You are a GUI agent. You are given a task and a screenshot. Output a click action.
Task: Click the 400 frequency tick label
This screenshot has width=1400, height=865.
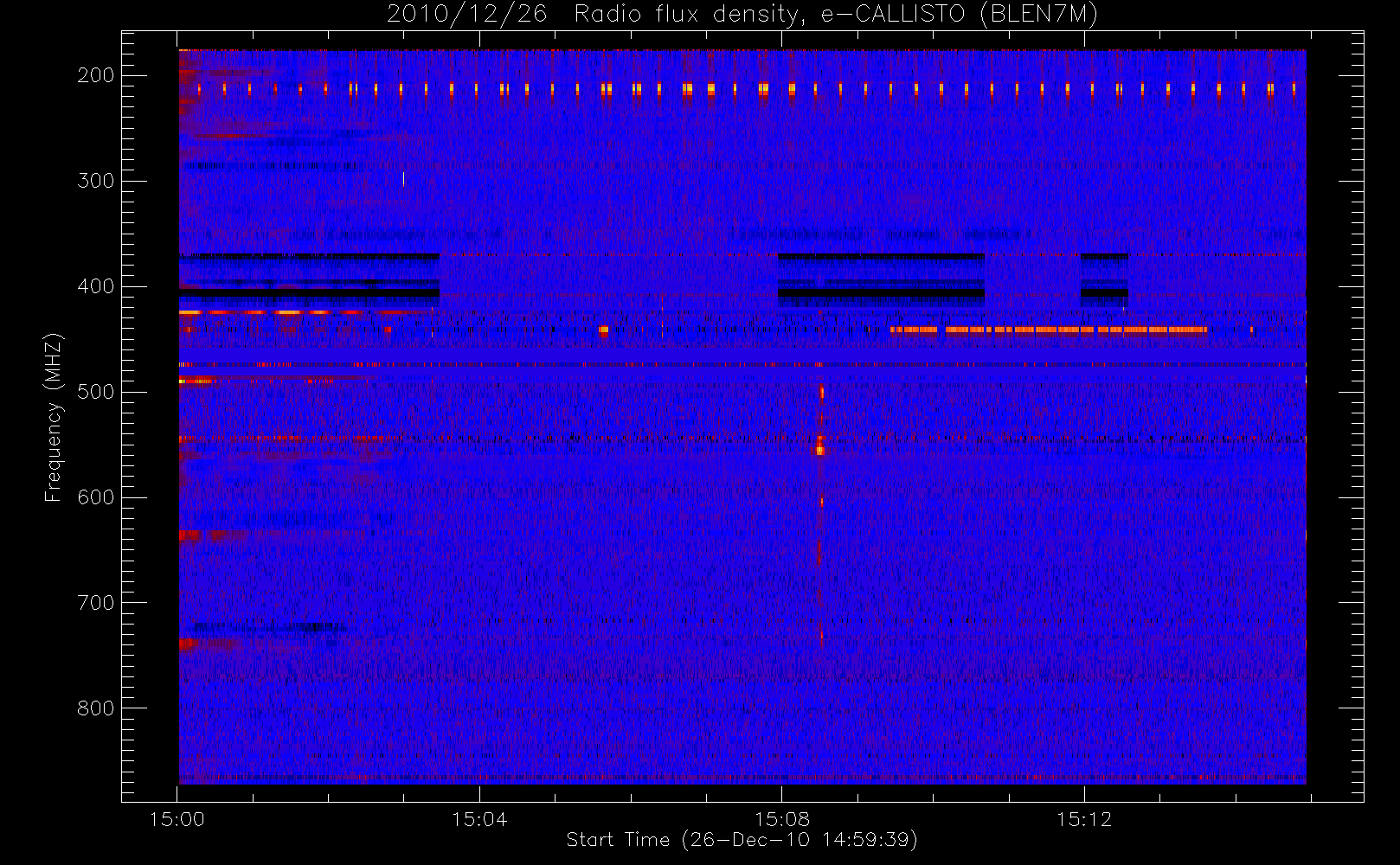96,286
